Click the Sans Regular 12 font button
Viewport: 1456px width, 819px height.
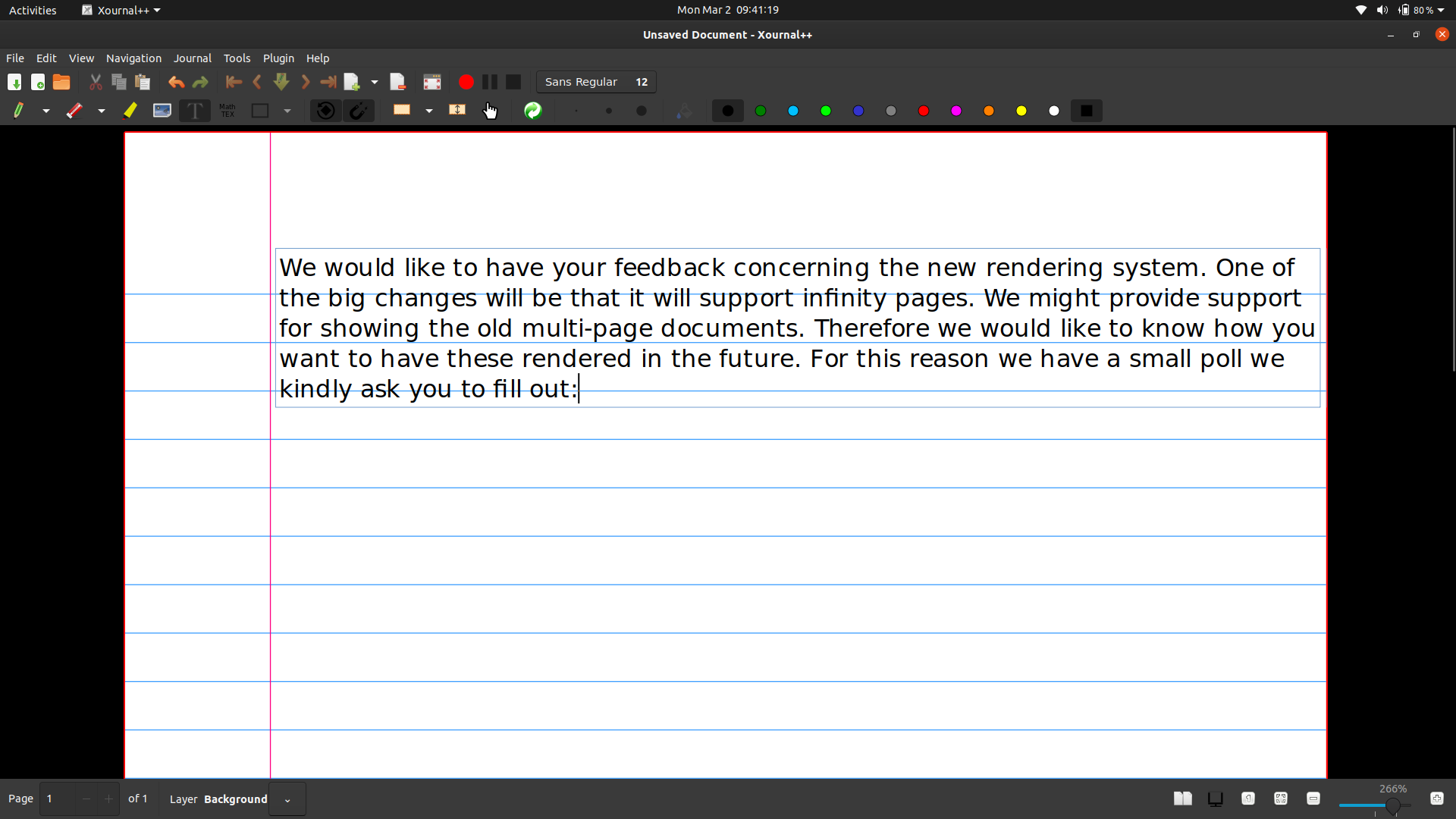click(596, 82)
